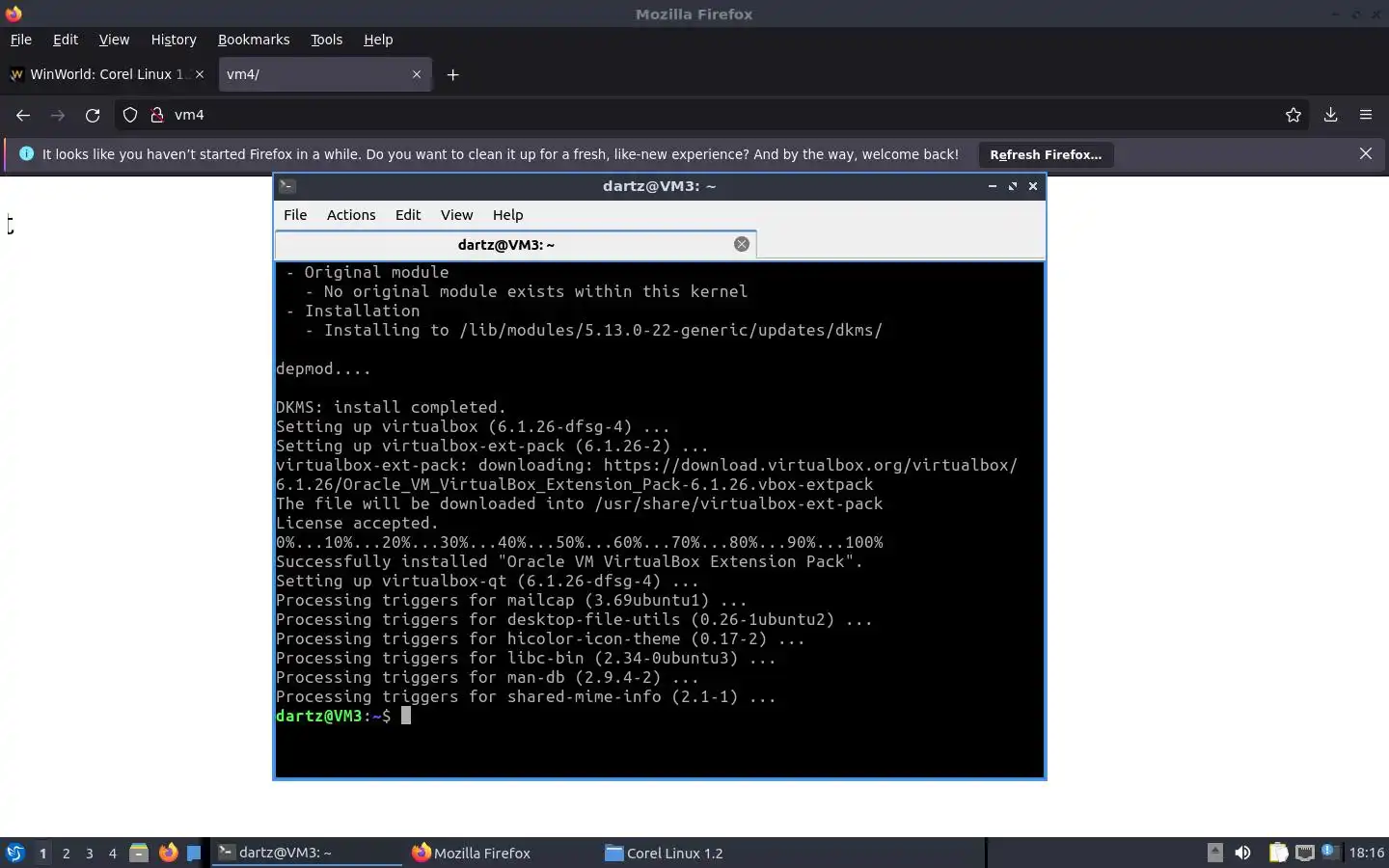Click the show desktop panel icon
This screenshot has width=1389, height=868.
[194, 853]
